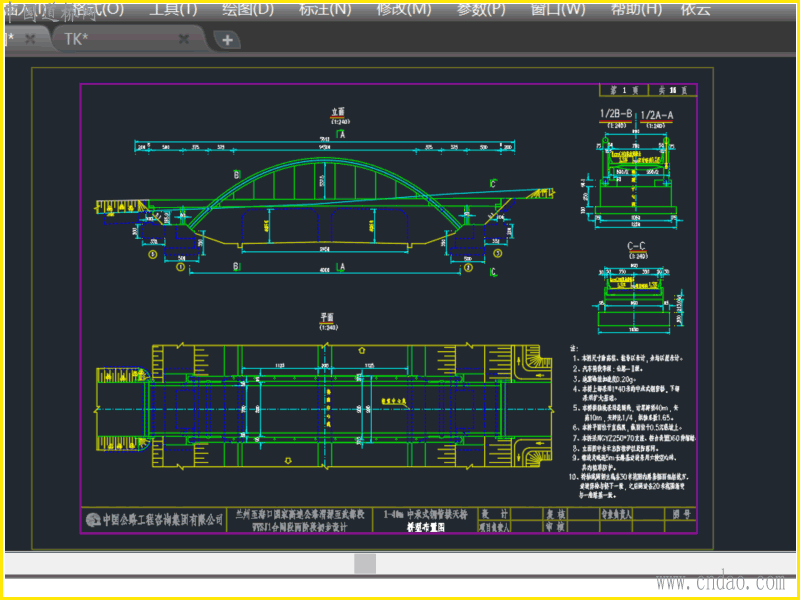Screen dimensions: 800x600
Task: Open the 标注(N) Dimension menu
Action: coord(325,9)
